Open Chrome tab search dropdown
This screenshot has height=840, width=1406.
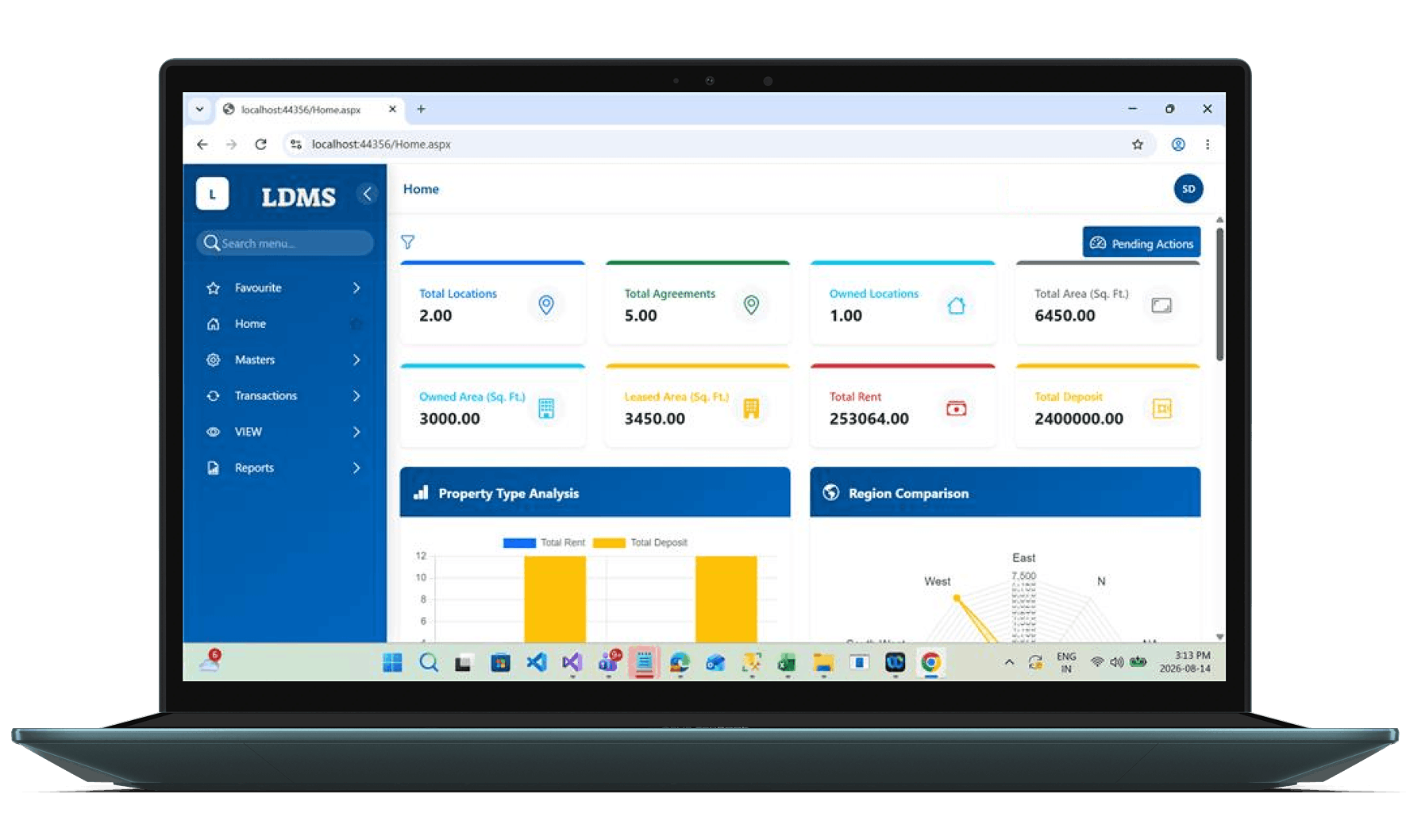[x=199, y=110]
